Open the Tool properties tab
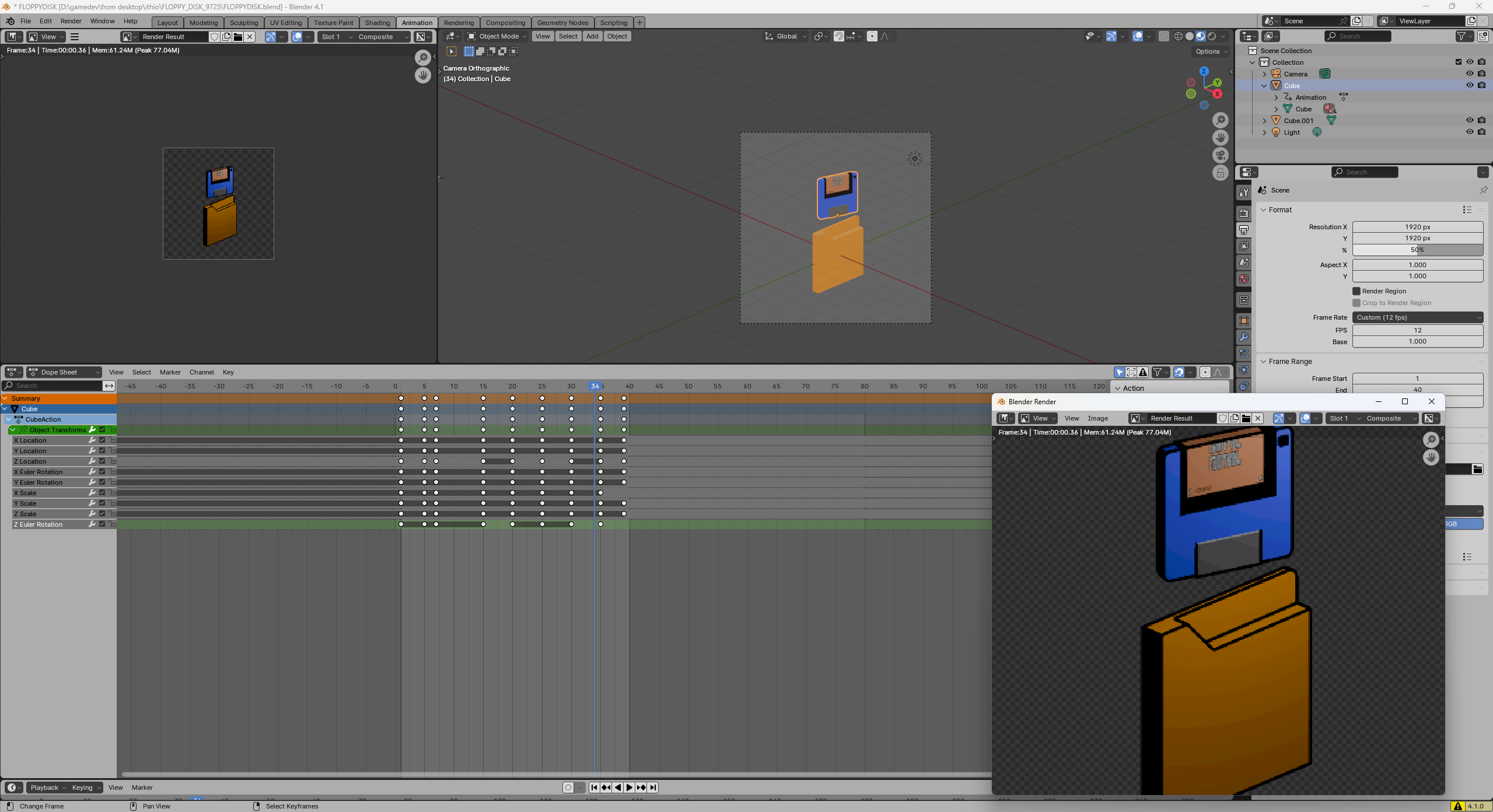 1244,192
